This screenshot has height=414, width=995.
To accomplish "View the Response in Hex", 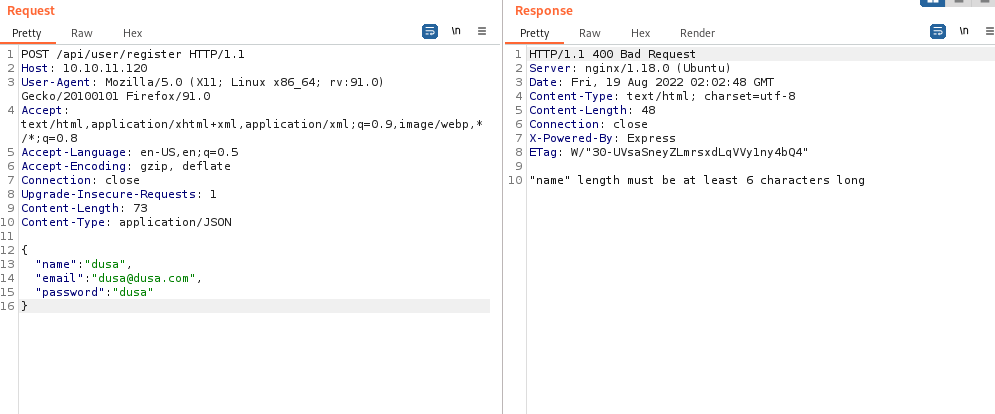I will [x=640, y=33].
